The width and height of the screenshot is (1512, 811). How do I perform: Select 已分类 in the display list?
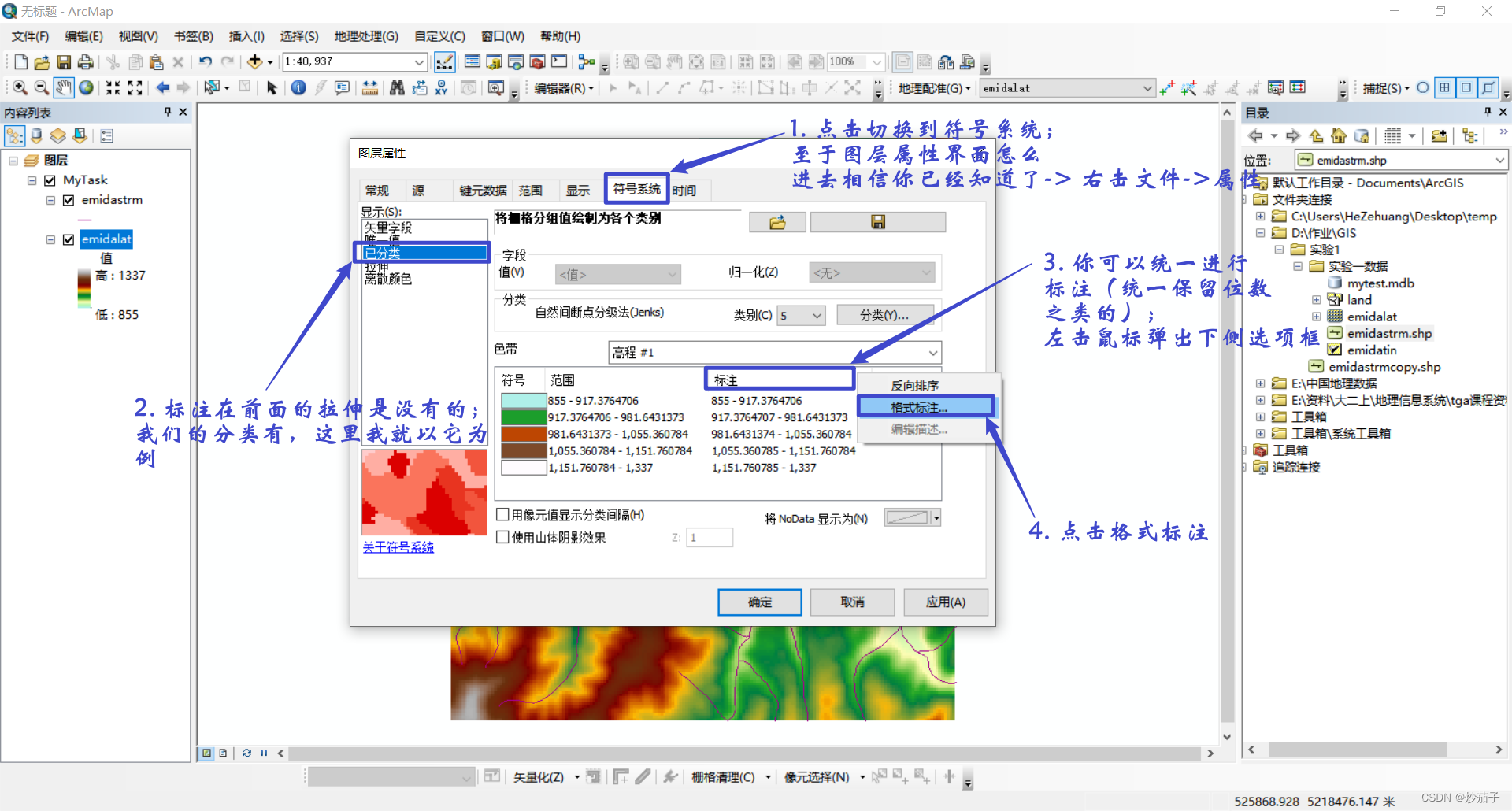(424, 253)
